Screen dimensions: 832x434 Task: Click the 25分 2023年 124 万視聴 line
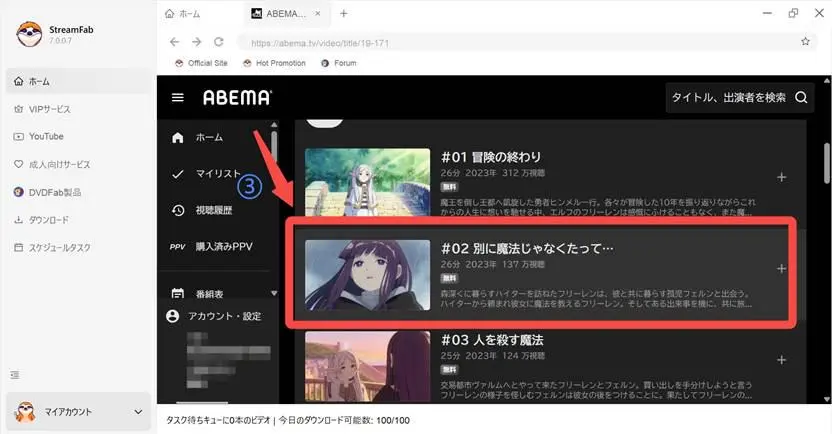(x=492, y=355)
